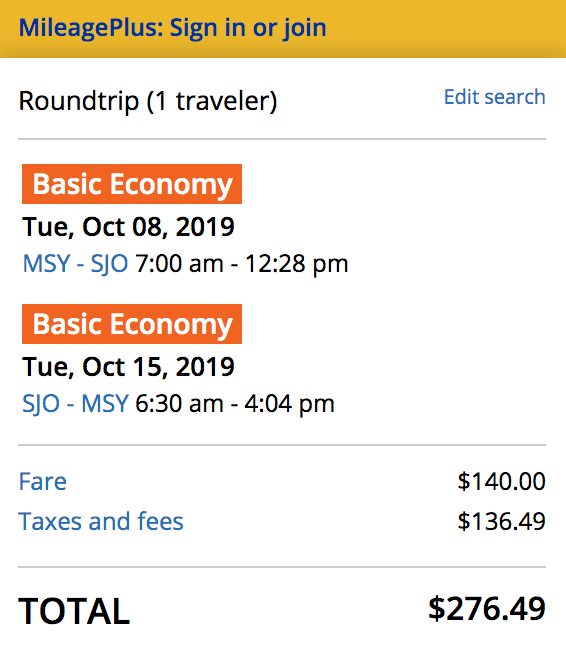Click the Edit search link

point(494,97)
